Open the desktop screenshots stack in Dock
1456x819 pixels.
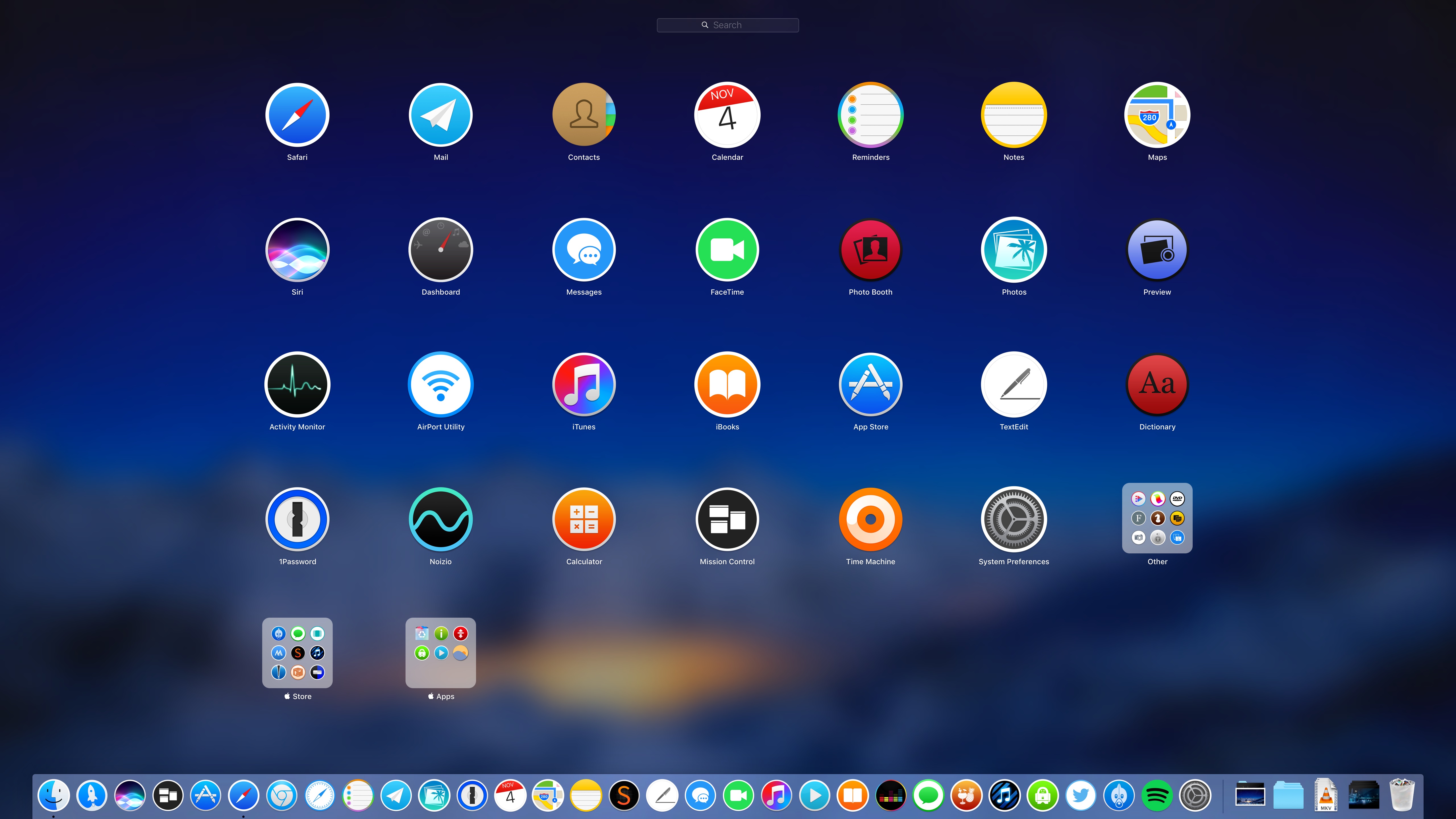1250,794
